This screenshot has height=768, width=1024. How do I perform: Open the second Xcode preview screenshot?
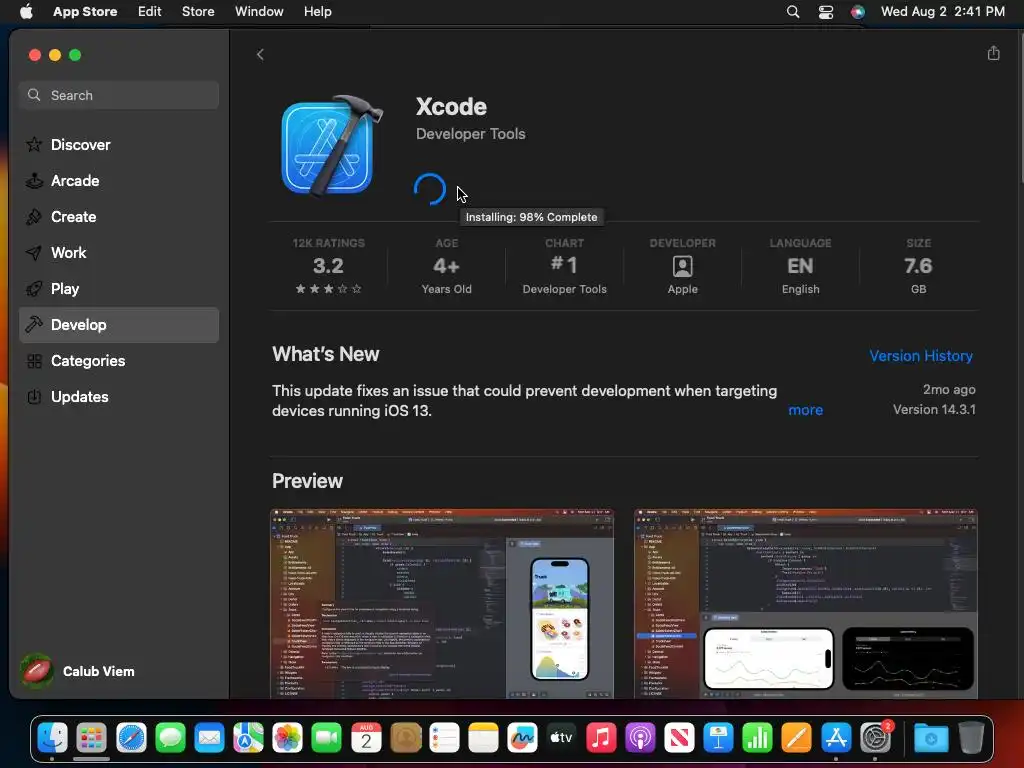click(806, 603)
